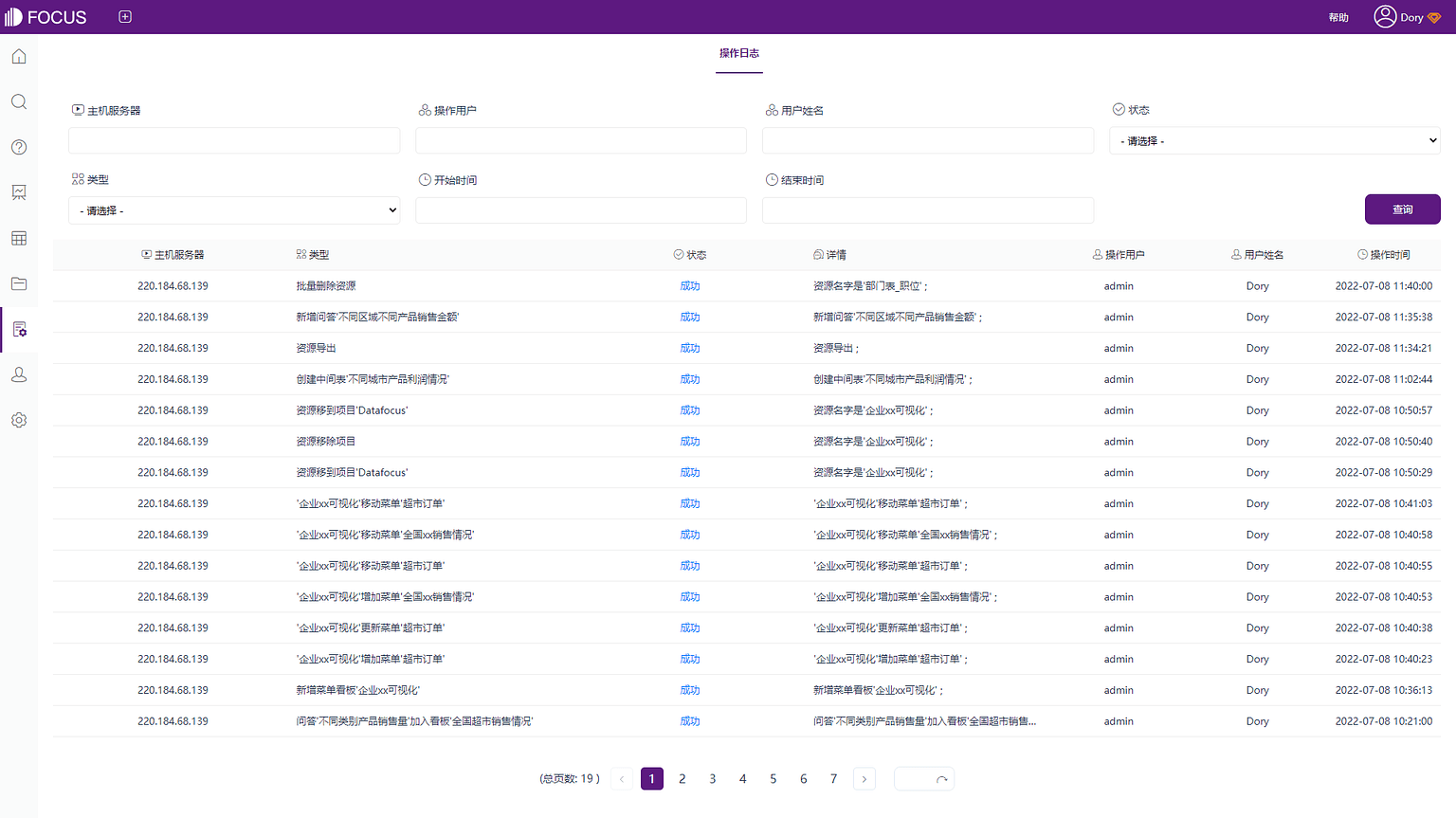This screenshot has height=818, width=1456.
Task: Open the question mark icon in sidebar
Action: [19, 147]
